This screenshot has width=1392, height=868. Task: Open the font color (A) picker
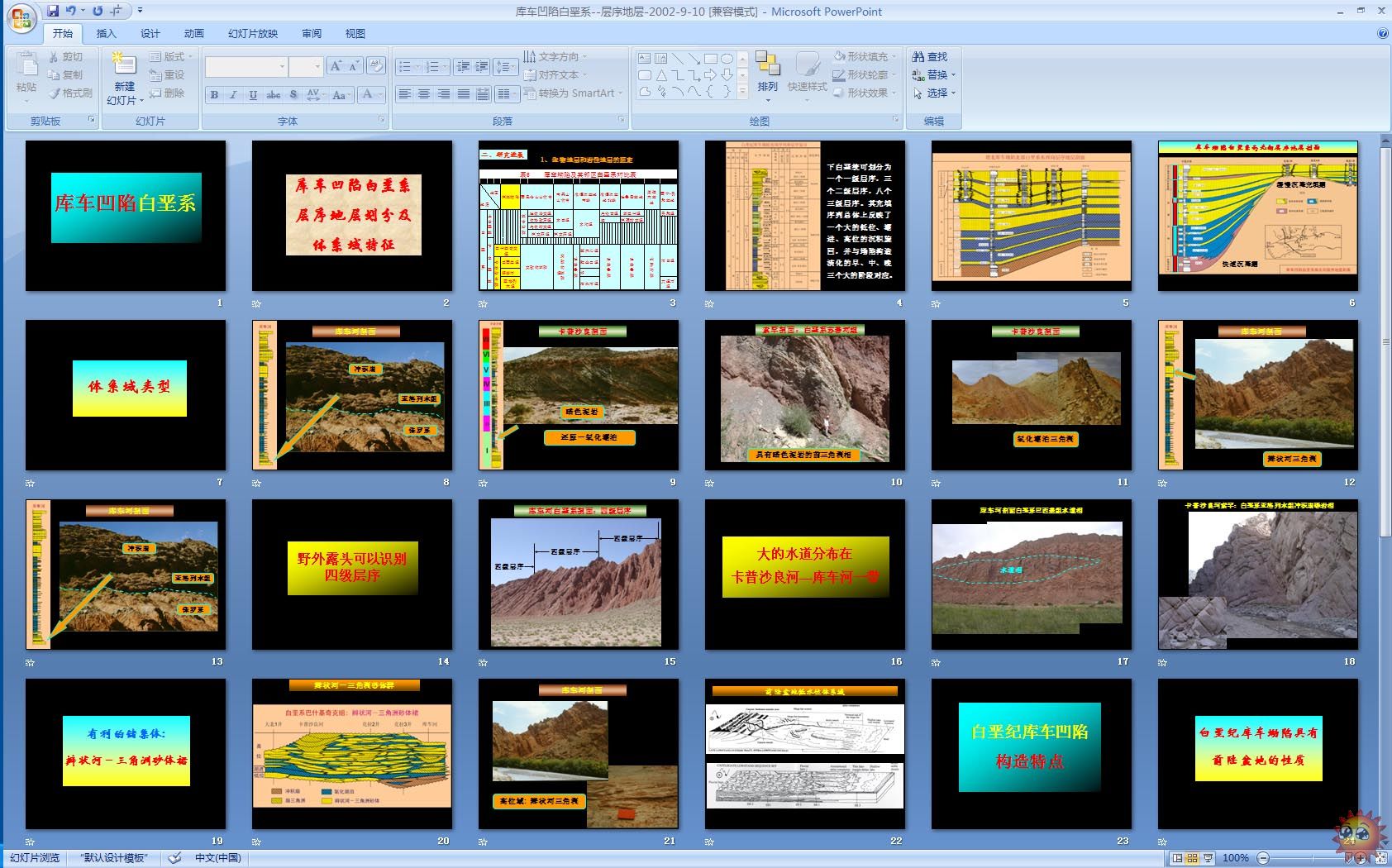pos(372,95)
